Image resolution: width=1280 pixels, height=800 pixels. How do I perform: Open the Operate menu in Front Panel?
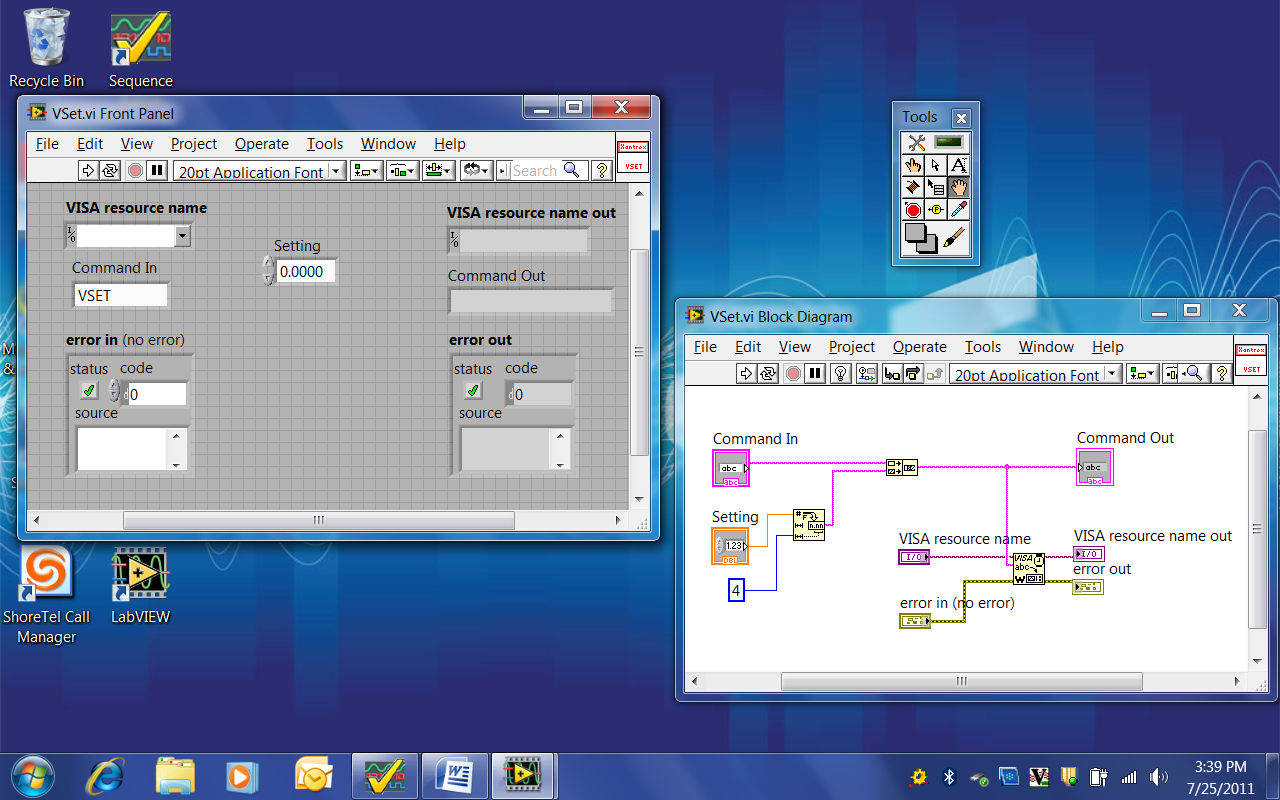pos(261,144)
